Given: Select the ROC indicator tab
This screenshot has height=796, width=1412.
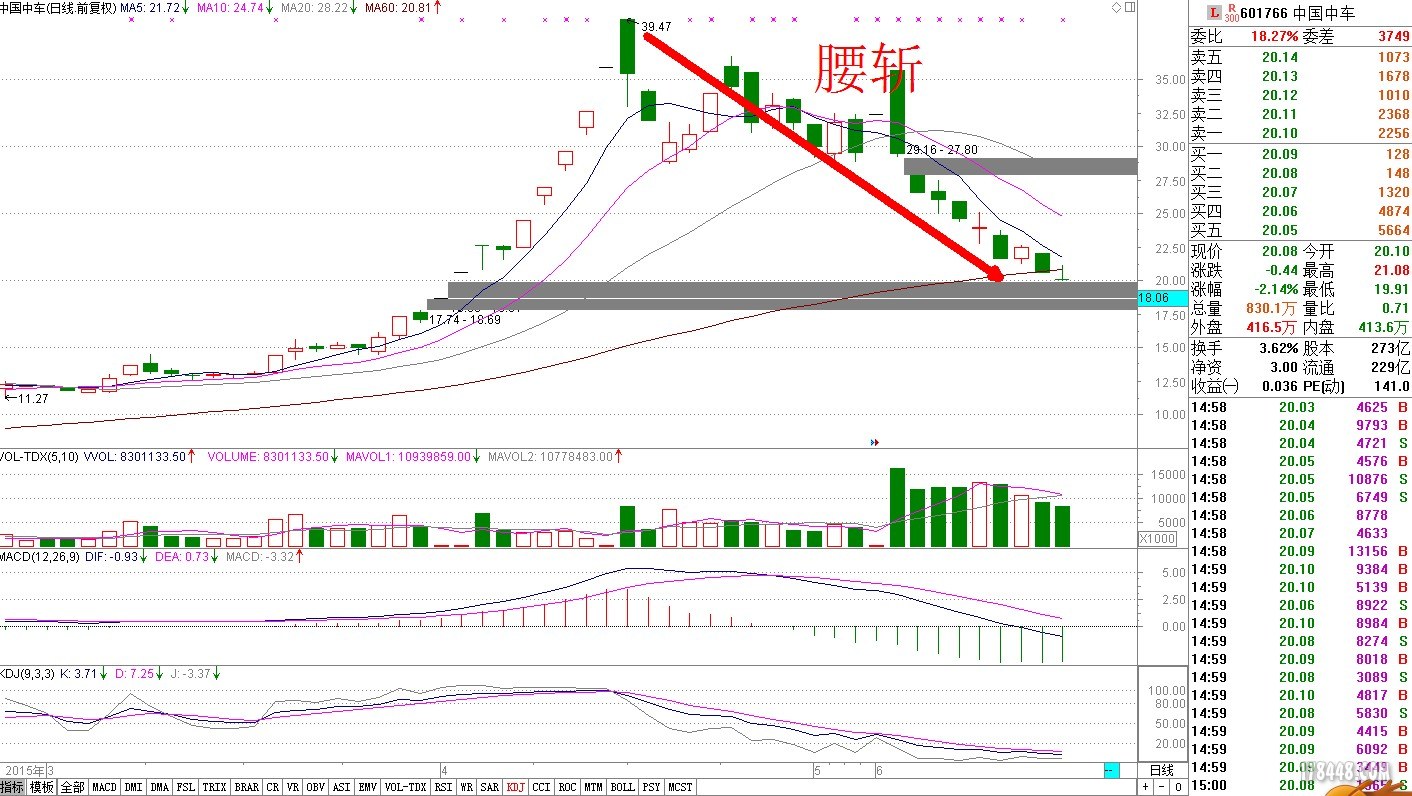Looking at the screenshot, I should coord(568,787).
